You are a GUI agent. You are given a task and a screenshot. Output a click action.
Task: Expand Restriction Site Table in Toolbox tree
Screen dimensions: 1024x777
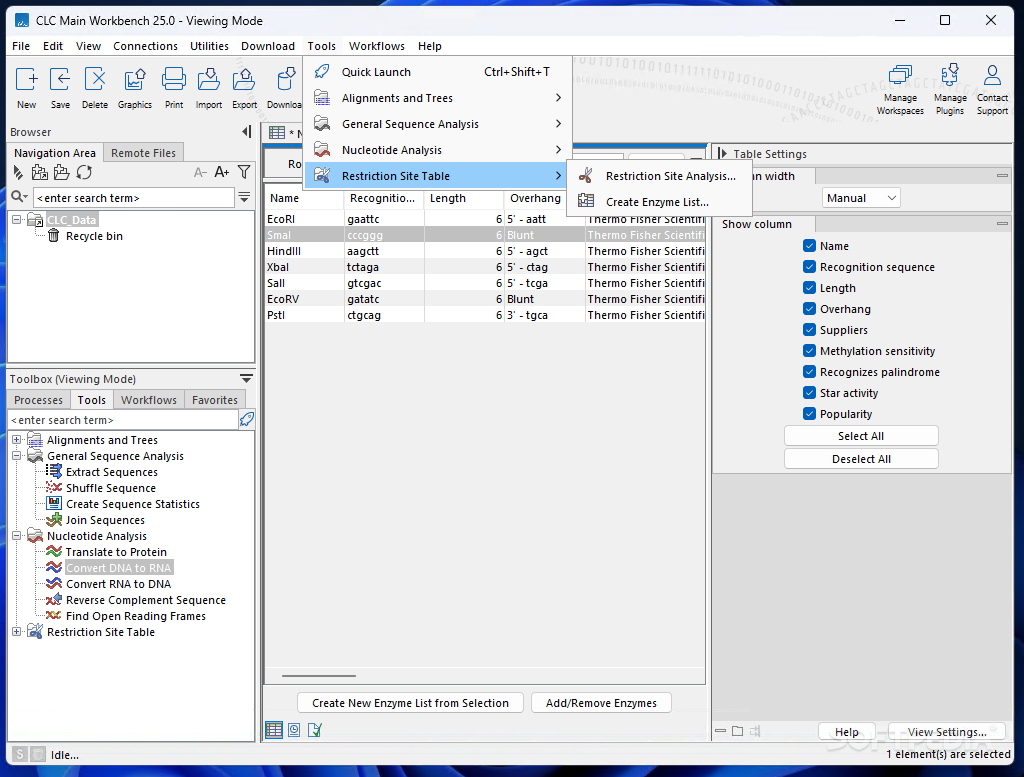17,631
